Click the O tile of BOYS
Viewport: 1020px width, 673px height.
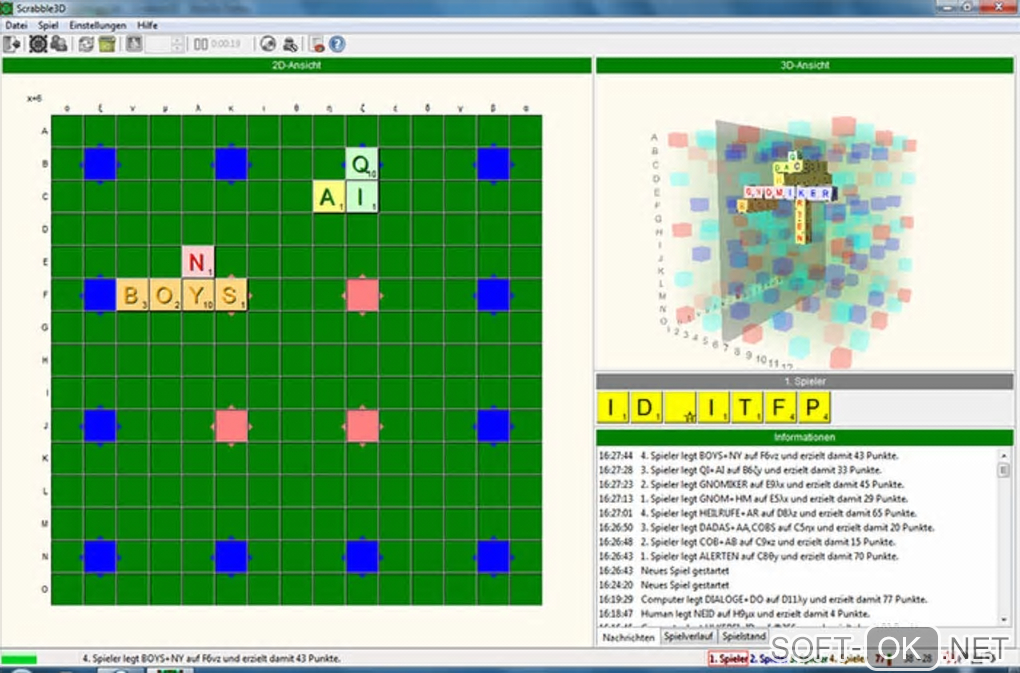165,295
